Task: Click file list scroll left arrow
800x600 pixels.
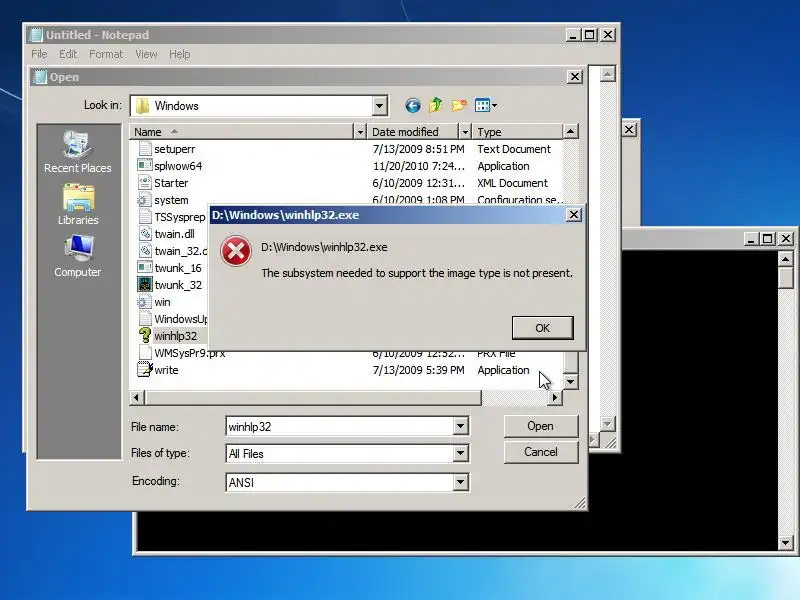Action: pyautogui.click(x=137, y=397)
